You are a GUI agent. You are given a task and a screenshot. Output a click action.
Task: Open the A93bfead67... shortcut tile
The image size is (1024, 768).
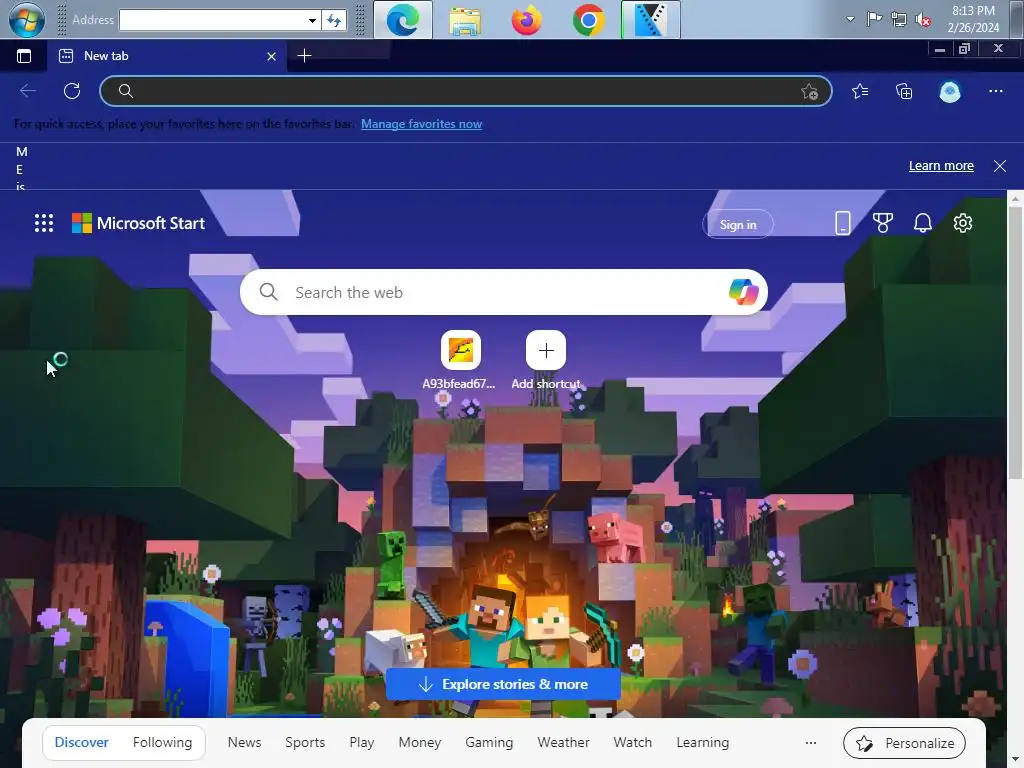tap(460, 360)
